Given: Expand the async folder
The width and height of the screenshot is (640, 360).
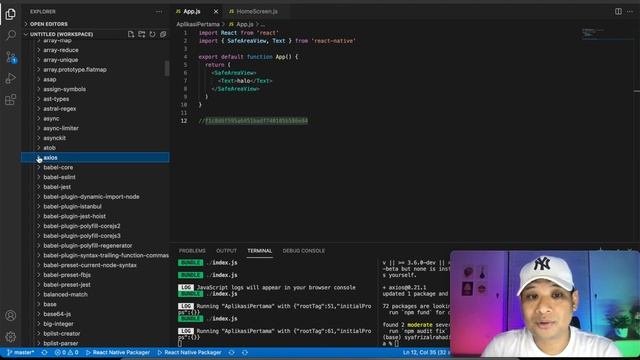Looking at the screenshot, I should pos(39,118).
